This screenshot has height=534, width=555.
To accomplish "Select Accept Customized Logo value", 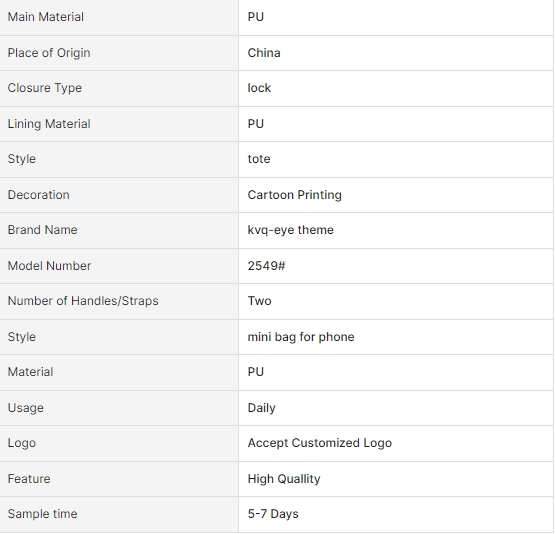I will (320, 443).
